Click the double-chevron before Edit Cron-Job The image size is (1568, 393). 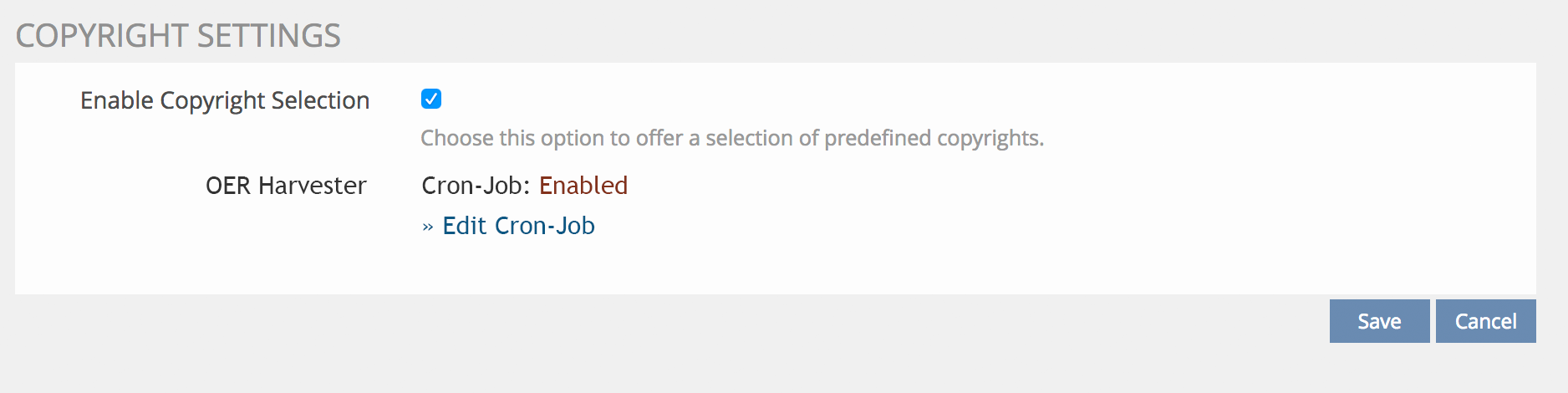(428, 227)
